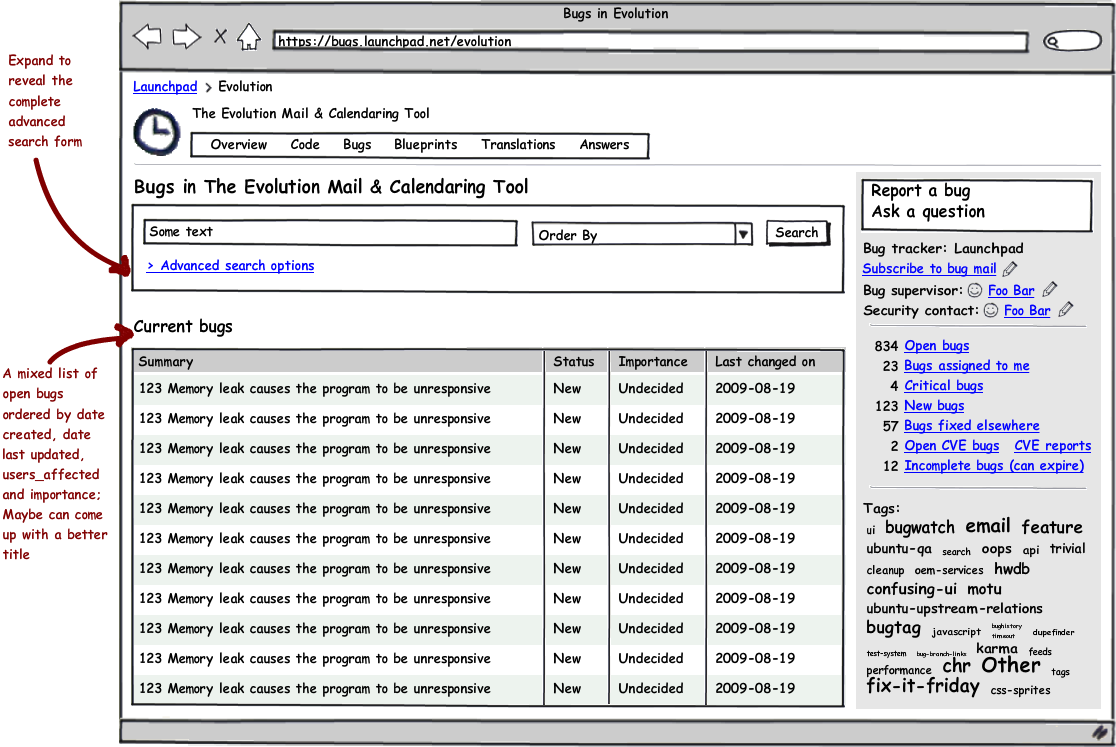Open the Translations tab

click(x=518, y=145)
